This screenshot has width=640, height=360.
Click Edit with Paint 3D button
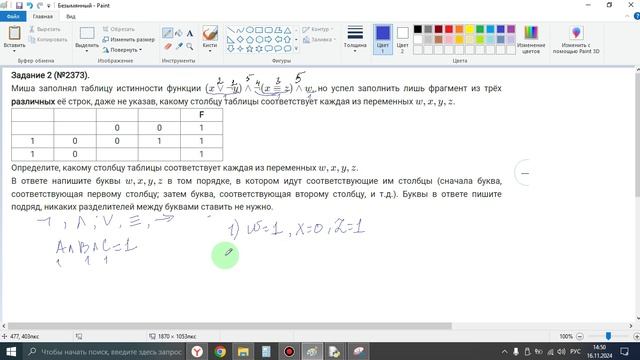click(x=576, y=39)
